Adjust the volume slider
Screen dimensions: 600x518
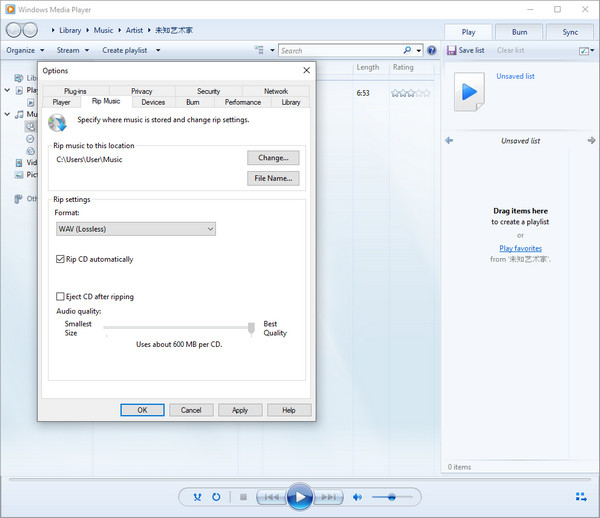pos(392,497)
